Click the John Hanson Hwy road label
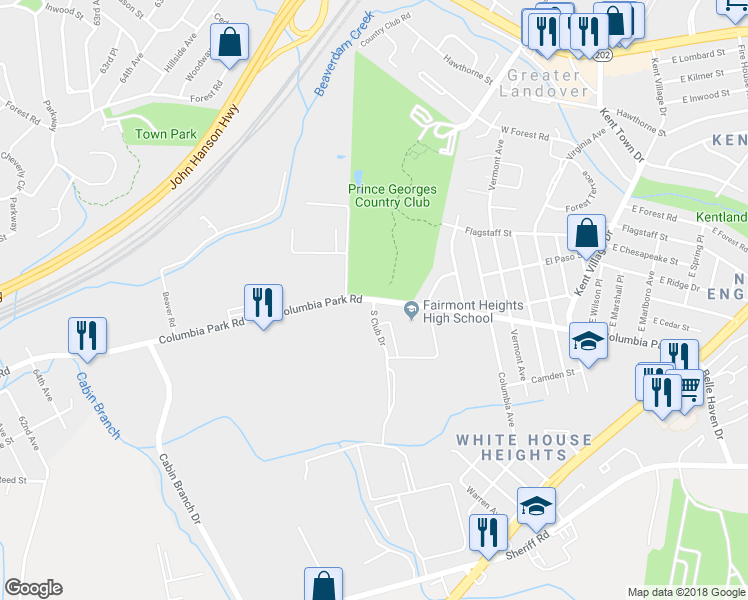748x600 pixels. point(204,147)
